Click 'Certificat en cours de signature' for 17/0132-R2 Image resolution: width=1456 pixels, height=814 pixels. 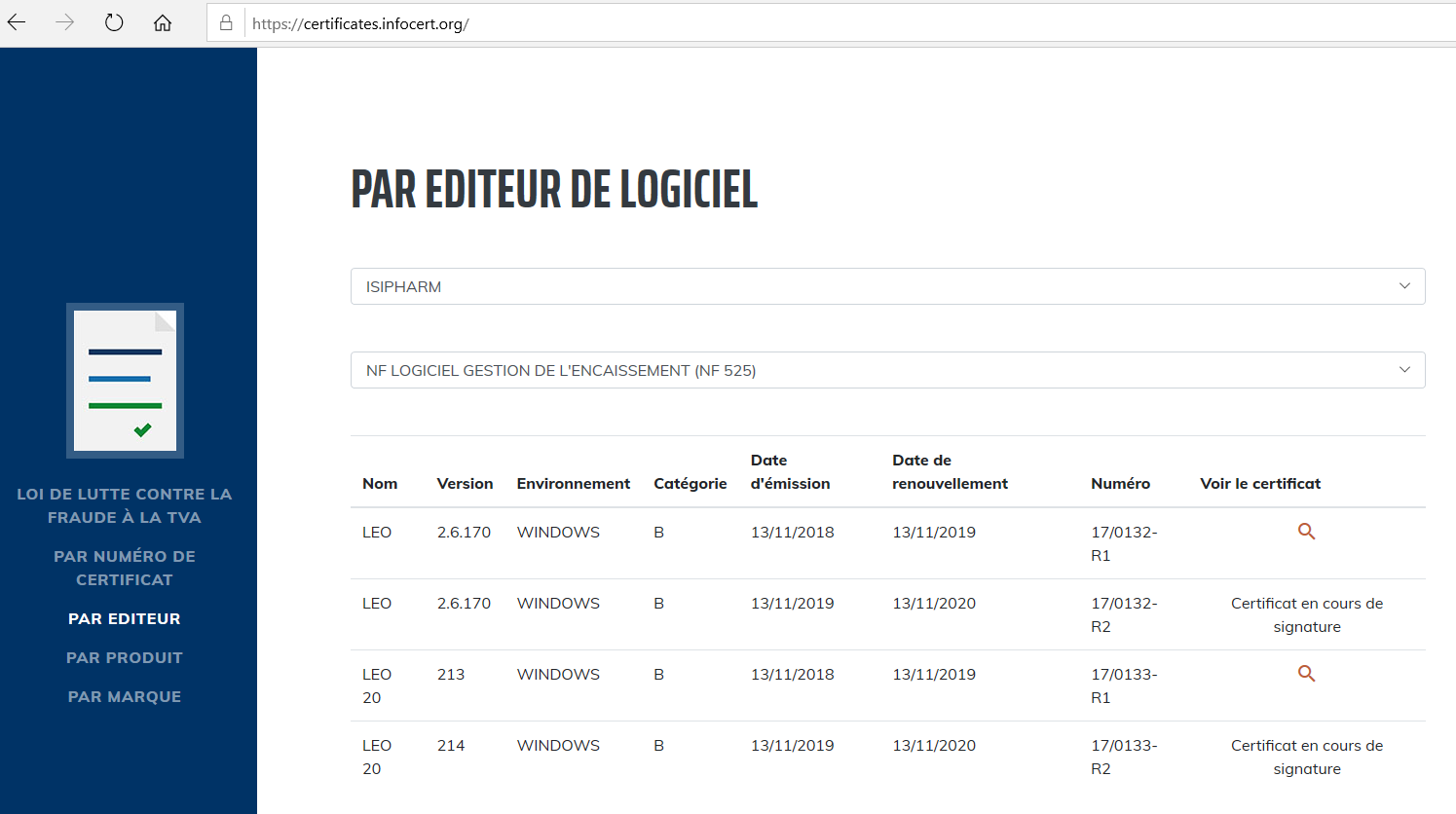click(x=1307, y=614)
